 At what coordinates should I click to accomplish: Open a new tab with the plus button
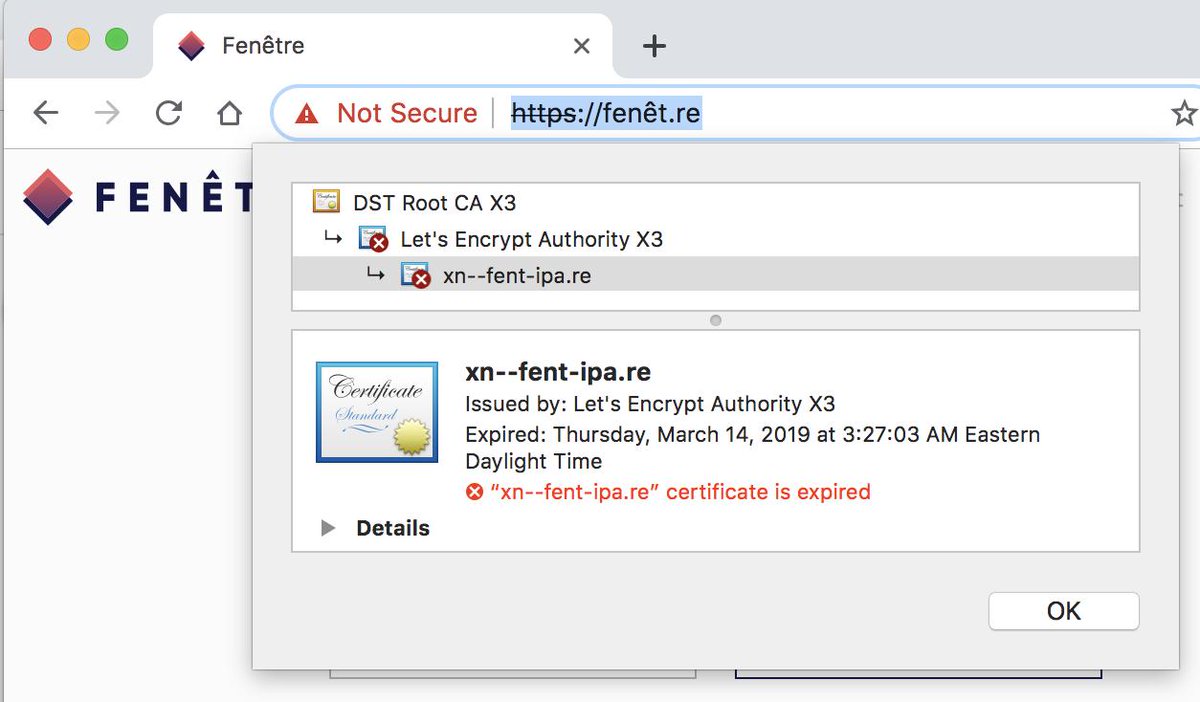click(654, 46)
